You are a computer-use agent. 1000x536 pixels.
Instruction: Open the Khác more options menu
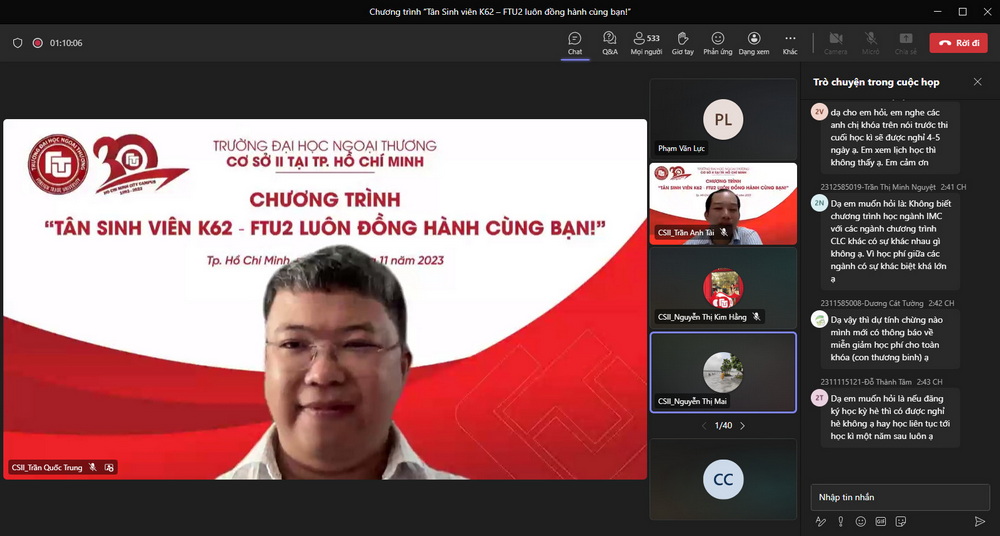click(790, 43)
